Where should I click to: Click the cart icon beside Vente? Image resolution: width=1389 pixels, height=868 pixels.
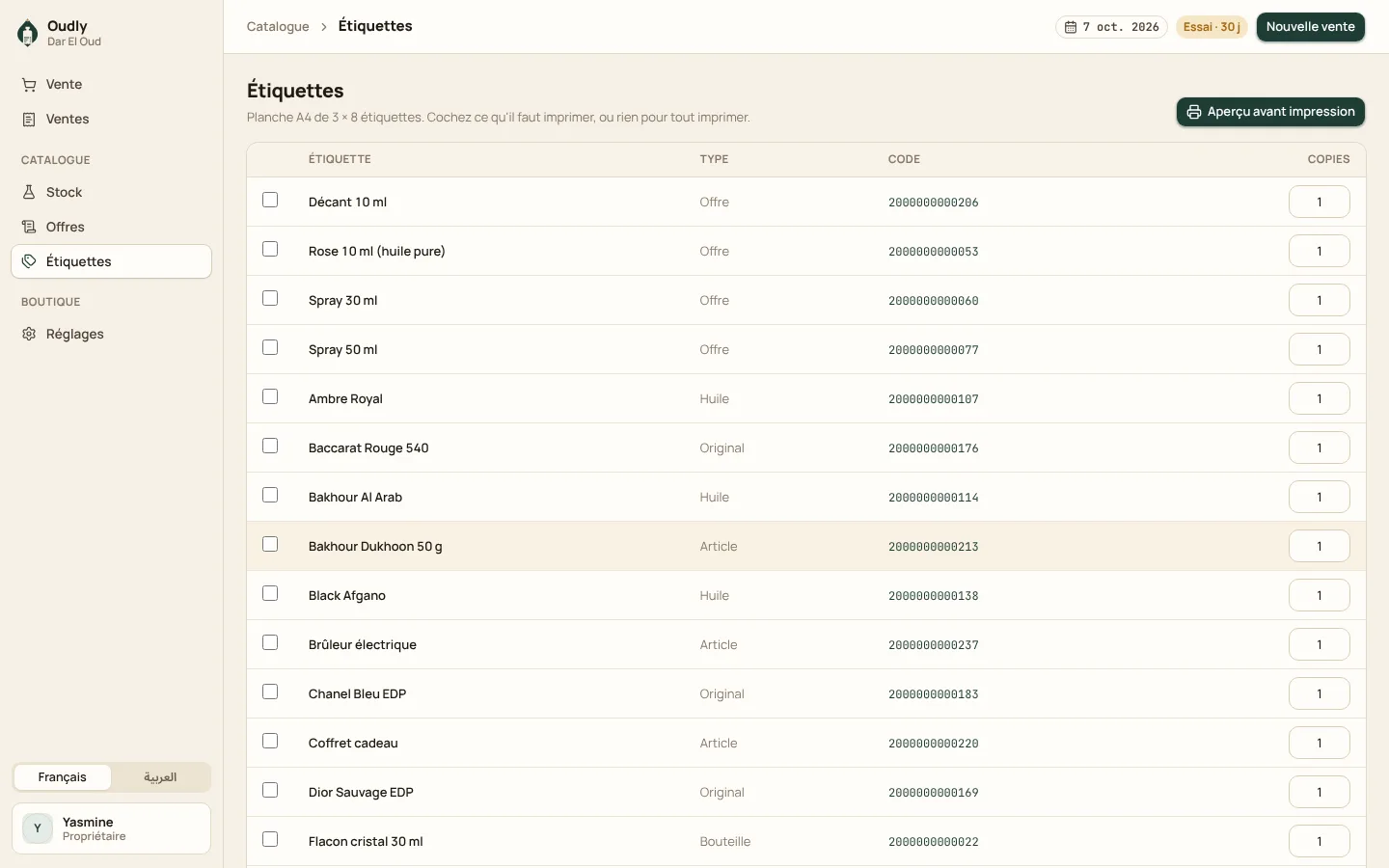coord(29,85)
